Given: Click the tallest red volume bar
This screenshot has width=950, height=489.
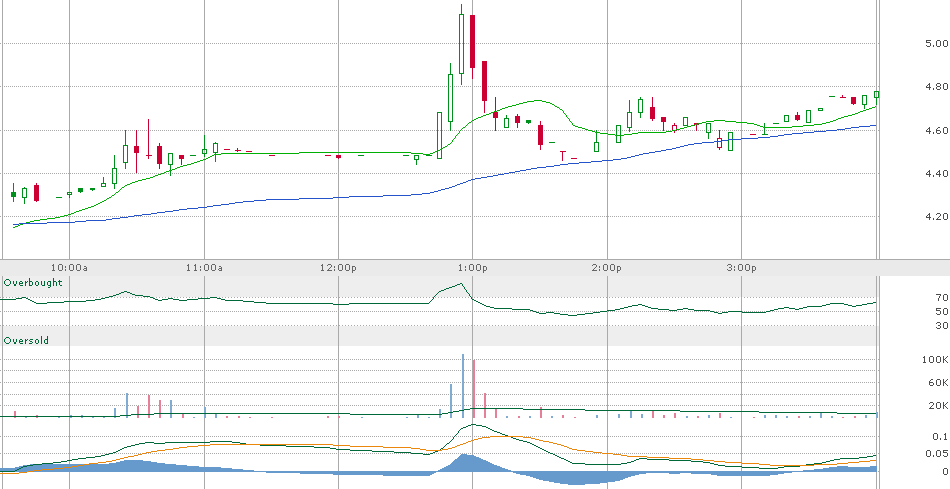Looking at the screenshot, I should [x=474, y=388].
